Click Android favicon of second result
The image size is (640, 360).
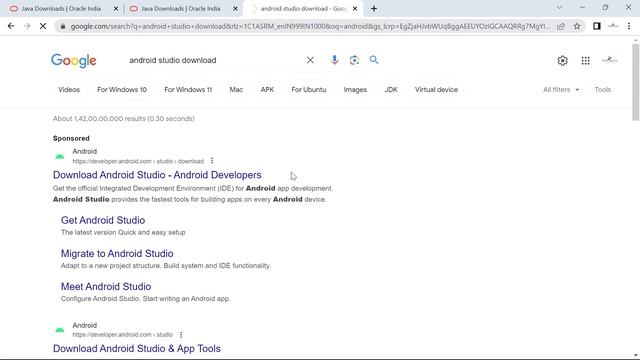pyautogui.click(x=60, y=330)
